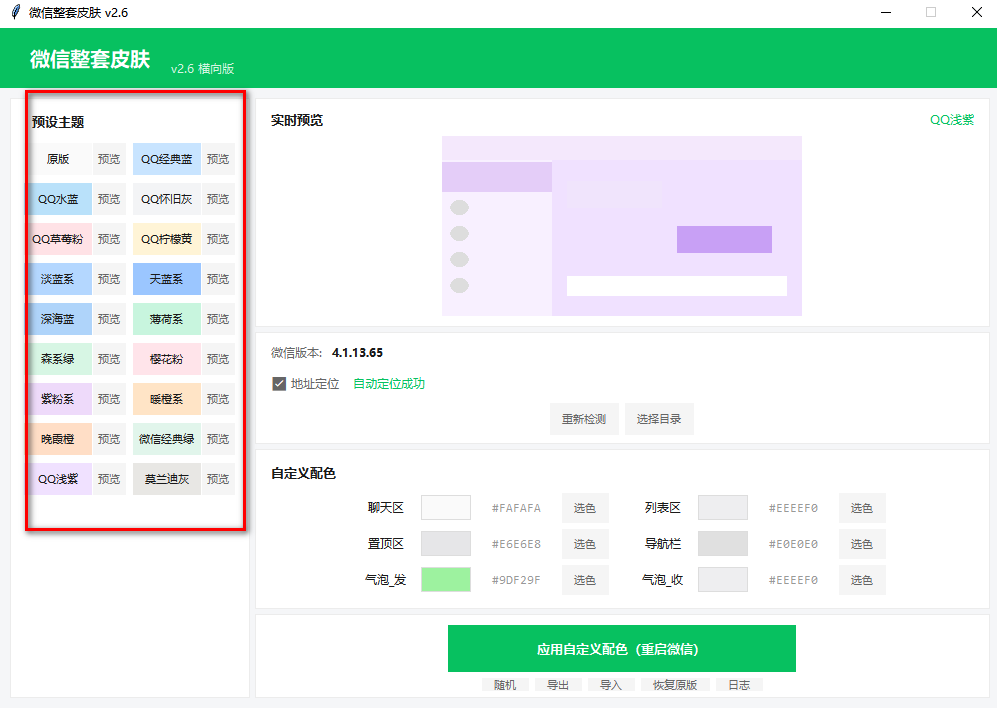
Task: Apply the QQ经典蓝 theme
Action: [167, 159]
